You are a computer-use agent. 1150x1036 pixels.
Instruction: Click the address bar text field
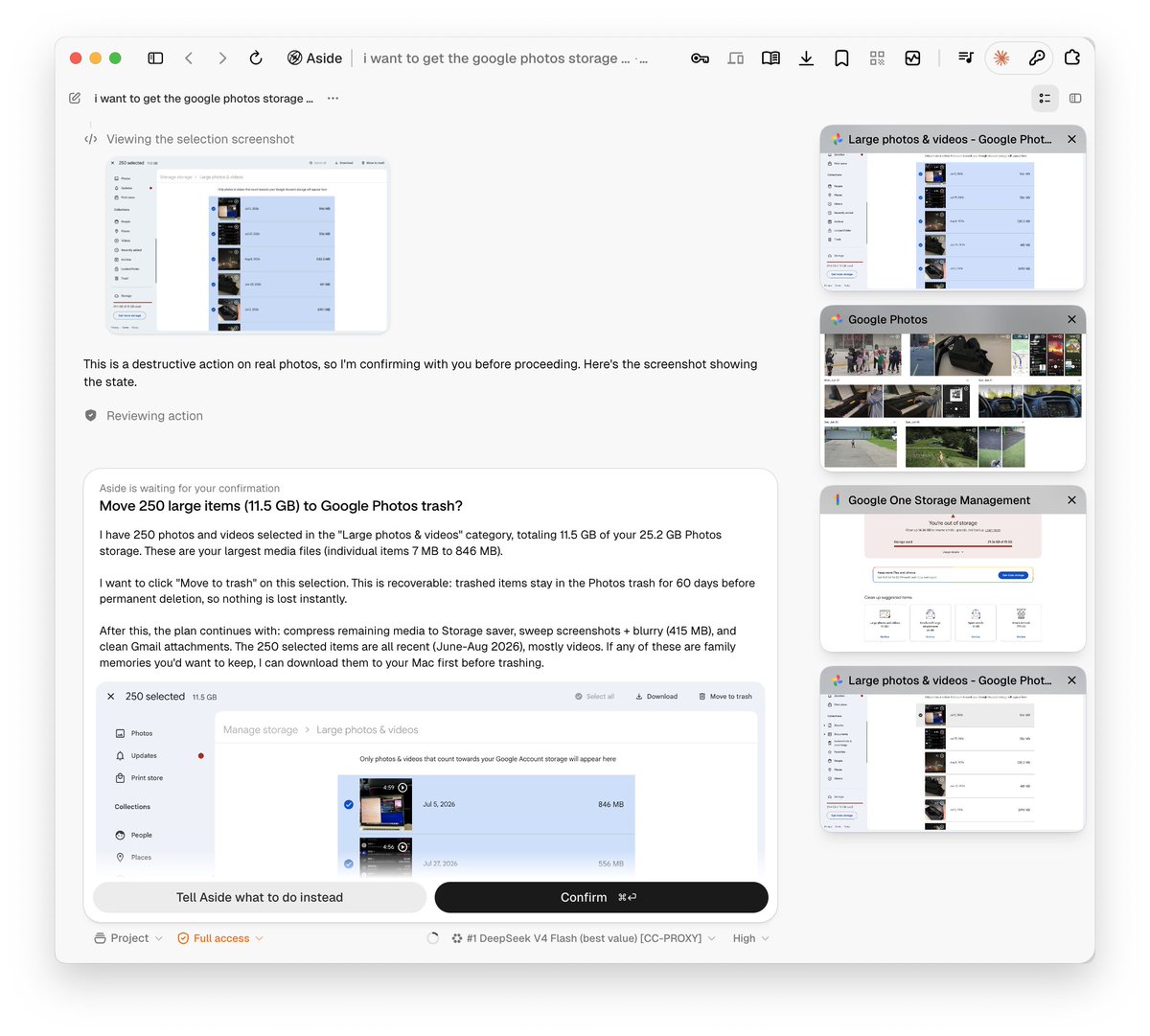(x=505, y=58)
